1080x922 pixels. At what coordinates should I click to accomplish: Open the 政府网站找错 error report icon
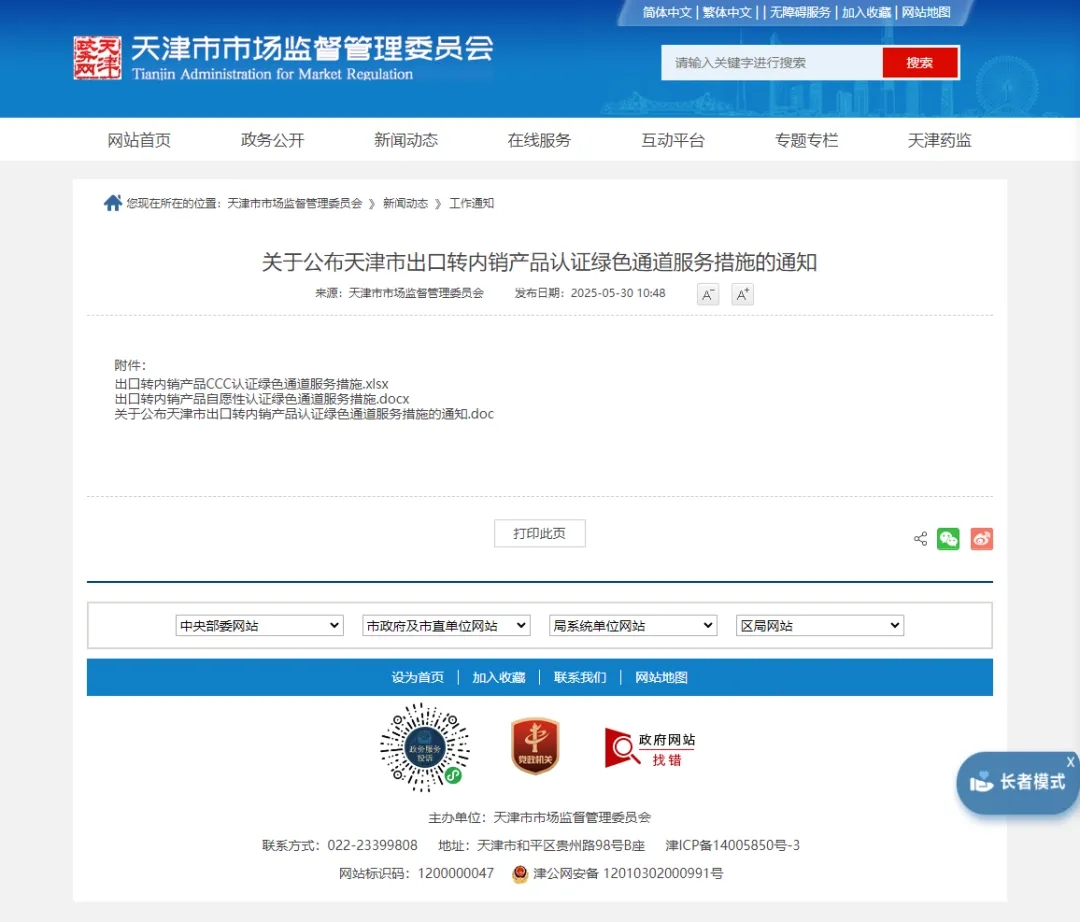point(650,748)
